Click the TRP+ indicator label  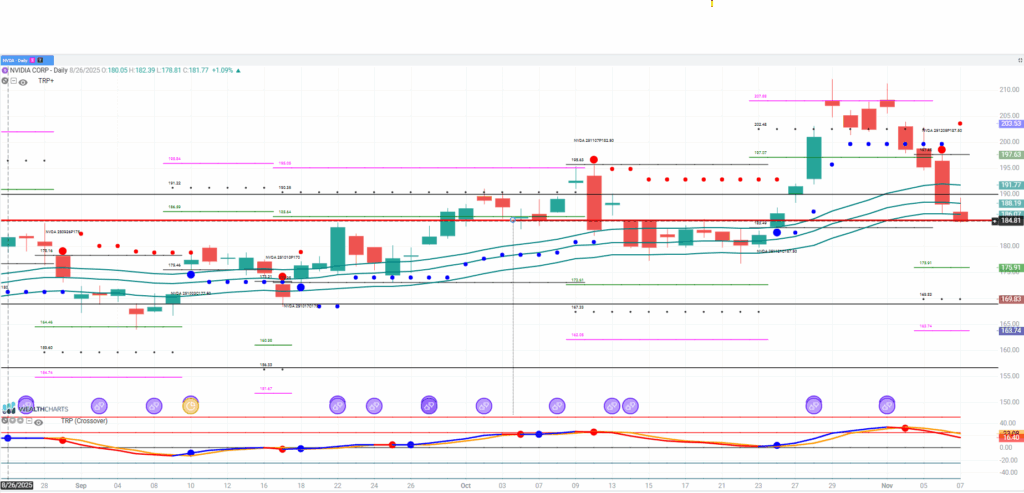46,79
